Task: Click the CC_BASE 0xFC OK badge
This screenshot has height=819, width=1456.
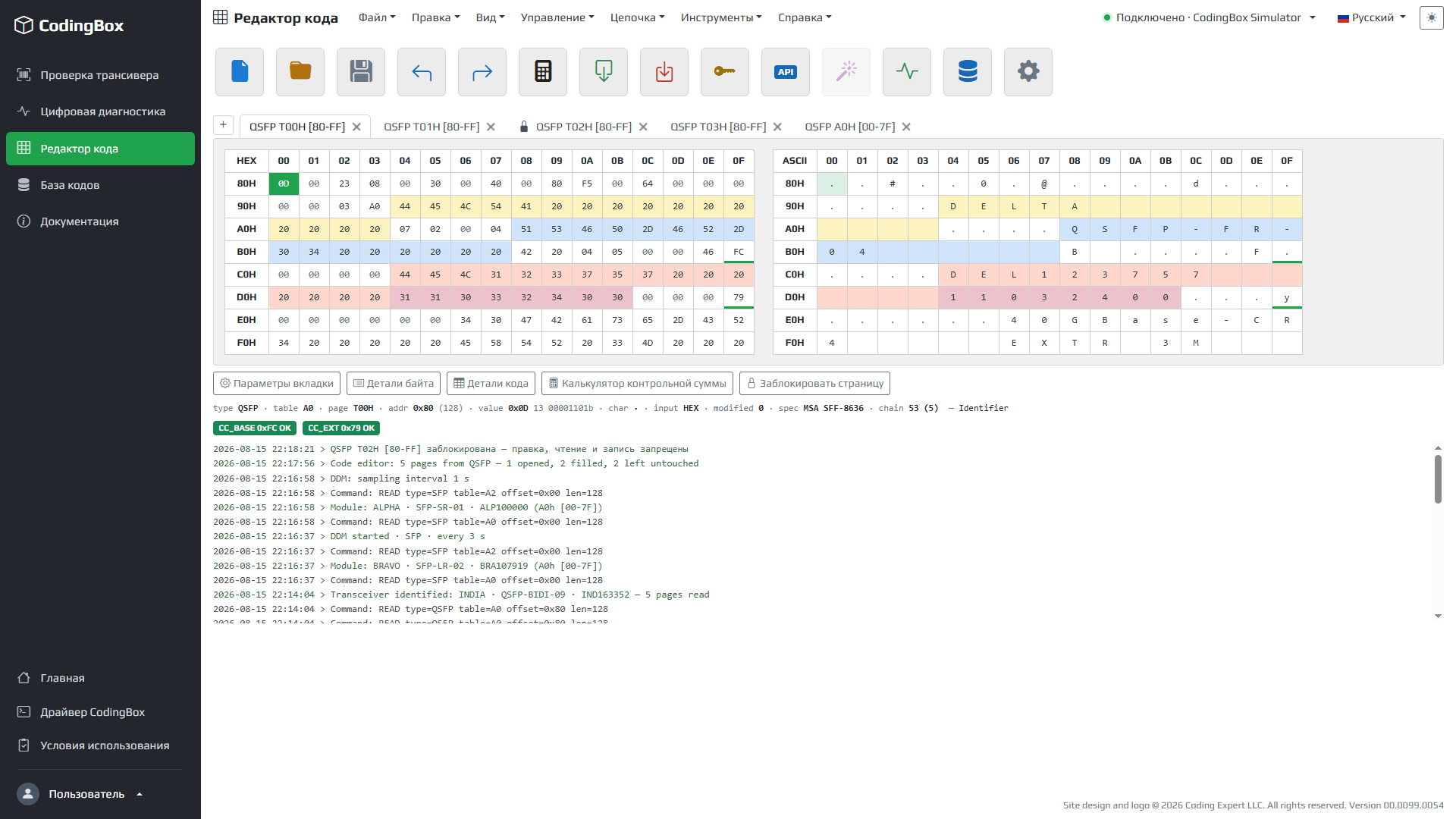Action: coord(255,428)
